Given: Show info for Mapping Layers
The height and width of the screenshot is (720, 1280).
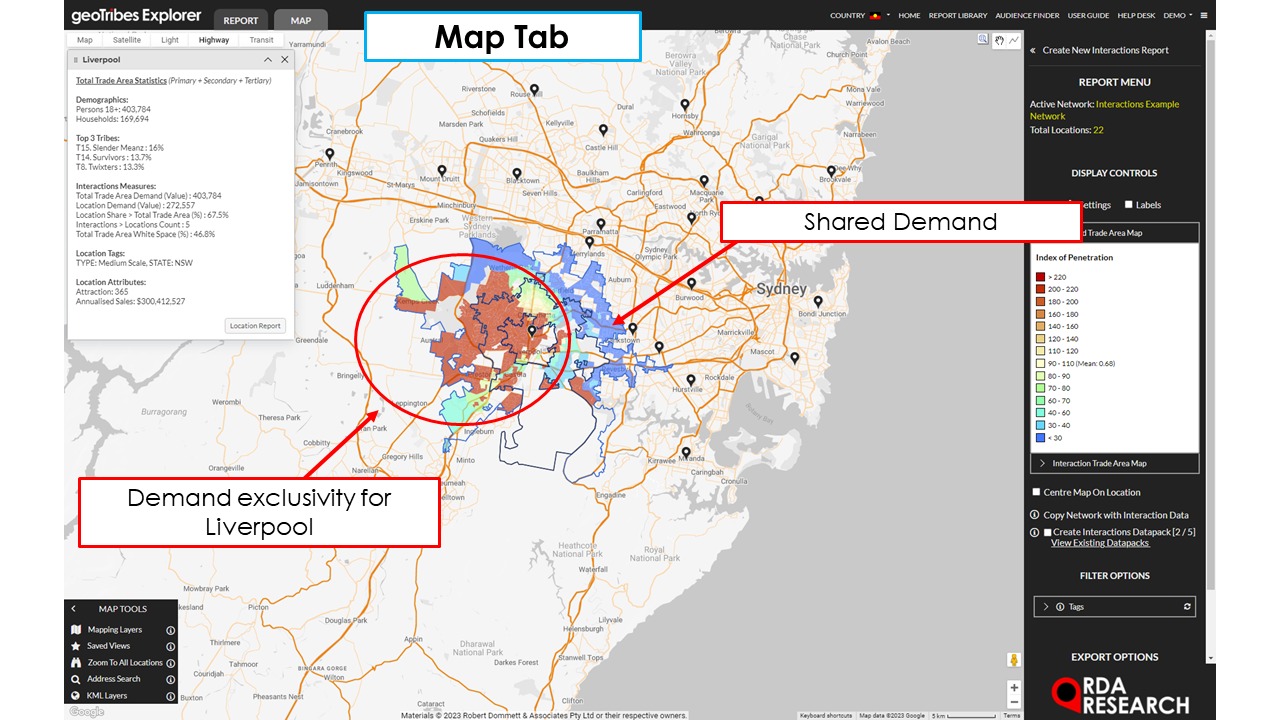Looking at the screenshot, I should (x=170, y=630).
